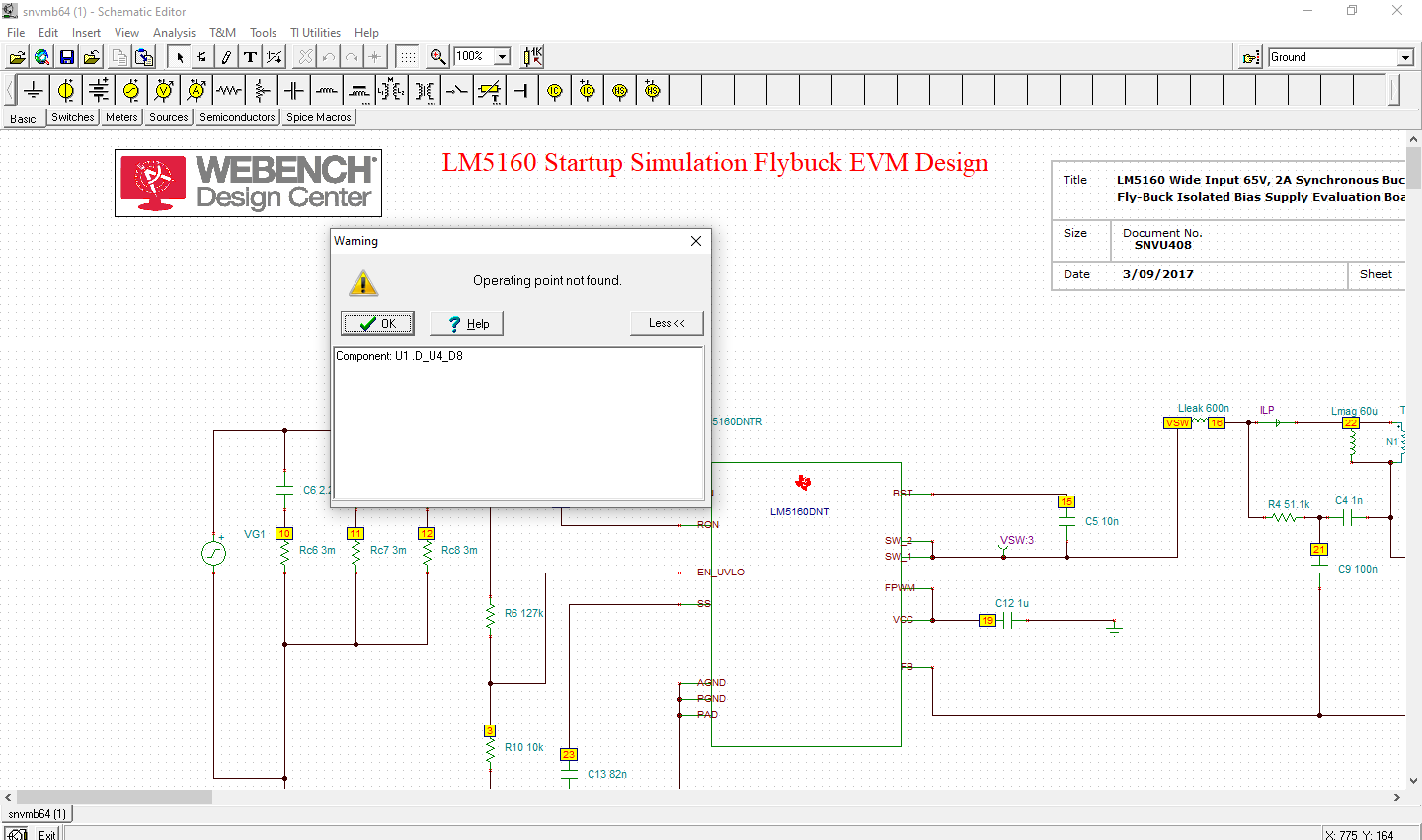The height and width of the screenshot is (840, 1422).
Task: Select the wire drawing tool
Action: 226,57
